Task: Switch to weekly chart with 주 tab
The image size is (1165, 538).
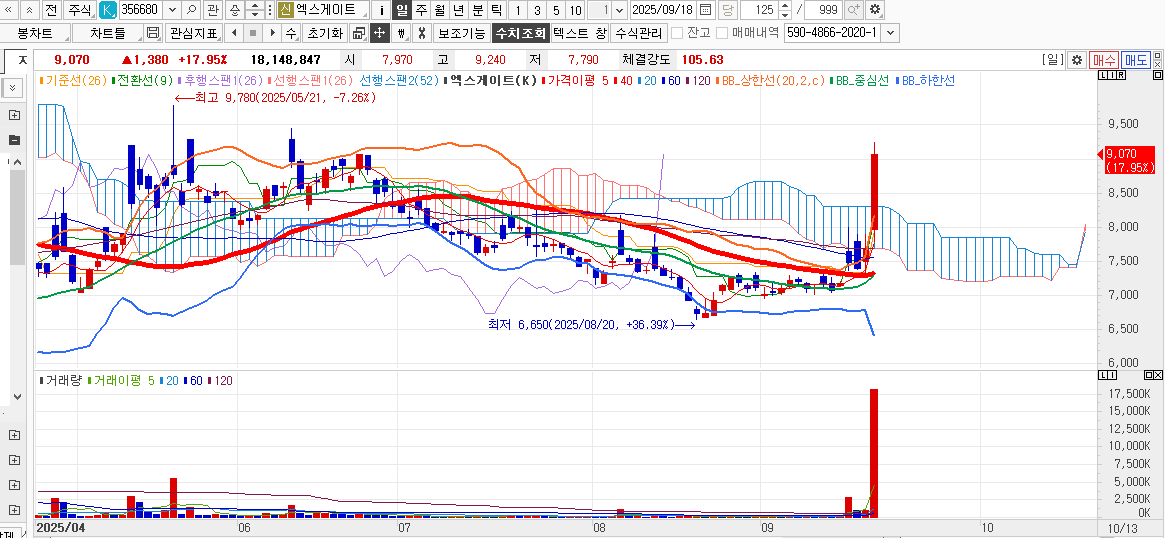Action: pos(420,10)
